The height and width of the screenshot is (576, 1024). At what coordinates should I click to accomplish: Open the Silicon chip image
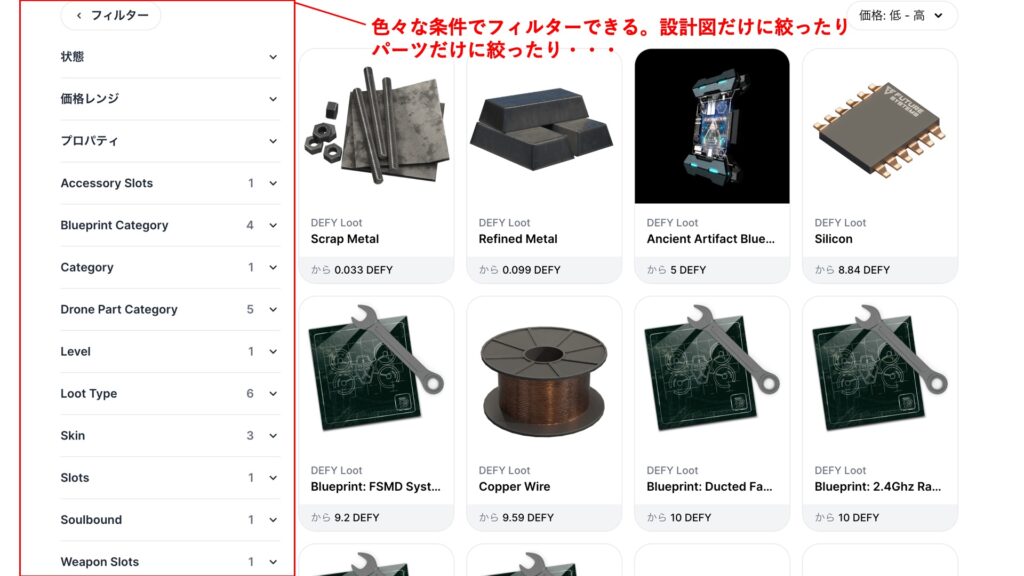pos(880,126)
